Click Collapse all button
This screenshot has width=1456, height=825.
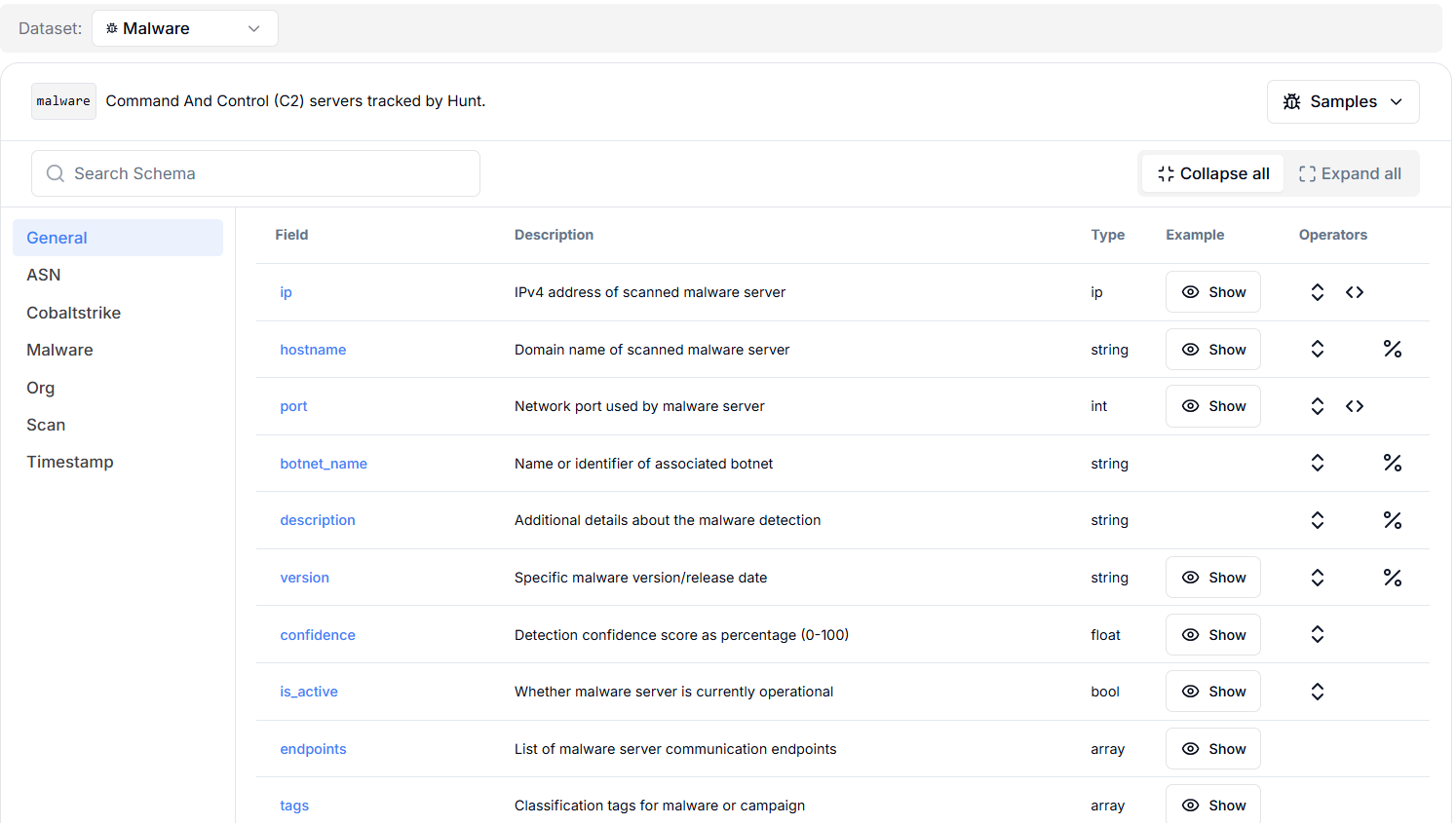pyautogui.click(x=1212, y=172)
